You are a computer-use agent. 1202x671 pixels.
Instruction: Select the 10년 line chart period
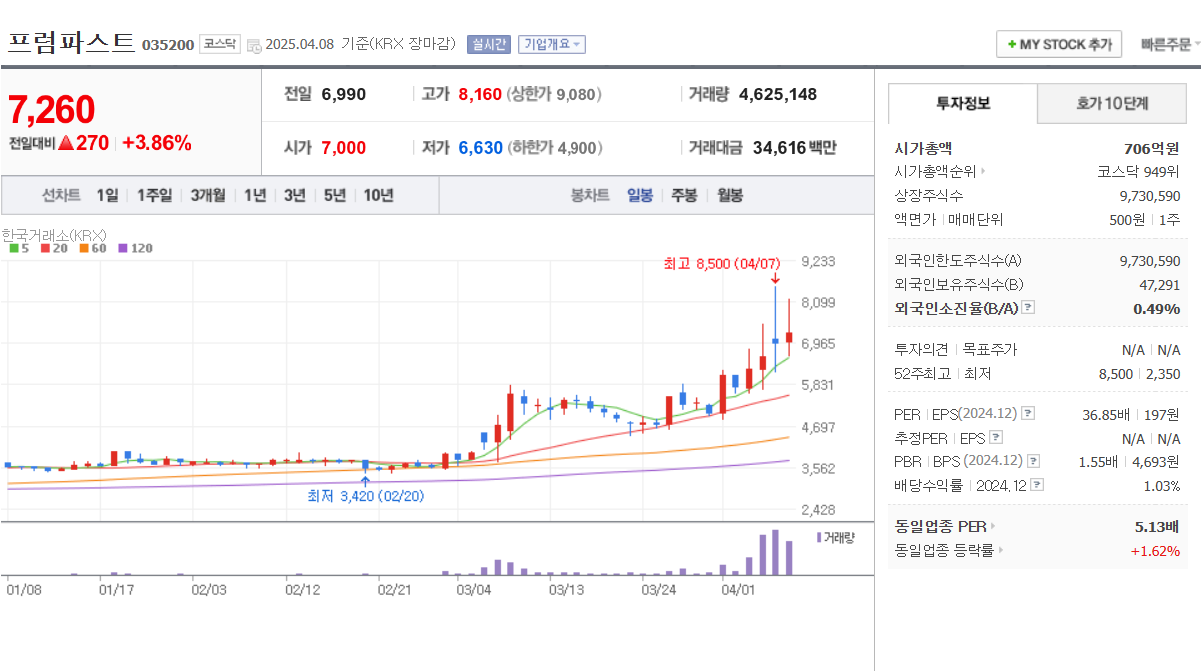[x=378, y=195]
